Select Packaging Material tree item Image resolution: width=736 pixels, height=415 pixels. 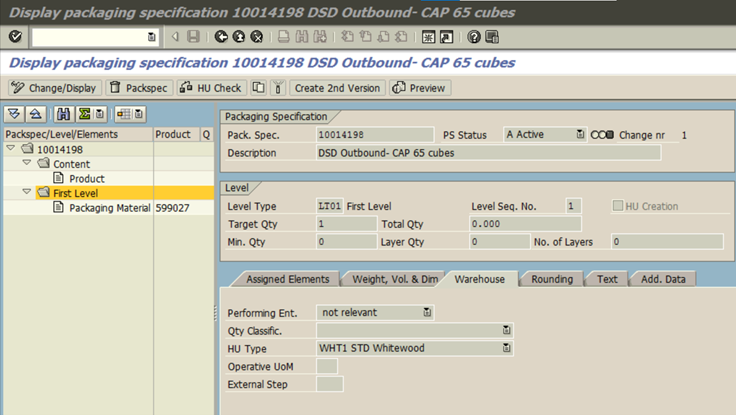(x=110, y=208)
